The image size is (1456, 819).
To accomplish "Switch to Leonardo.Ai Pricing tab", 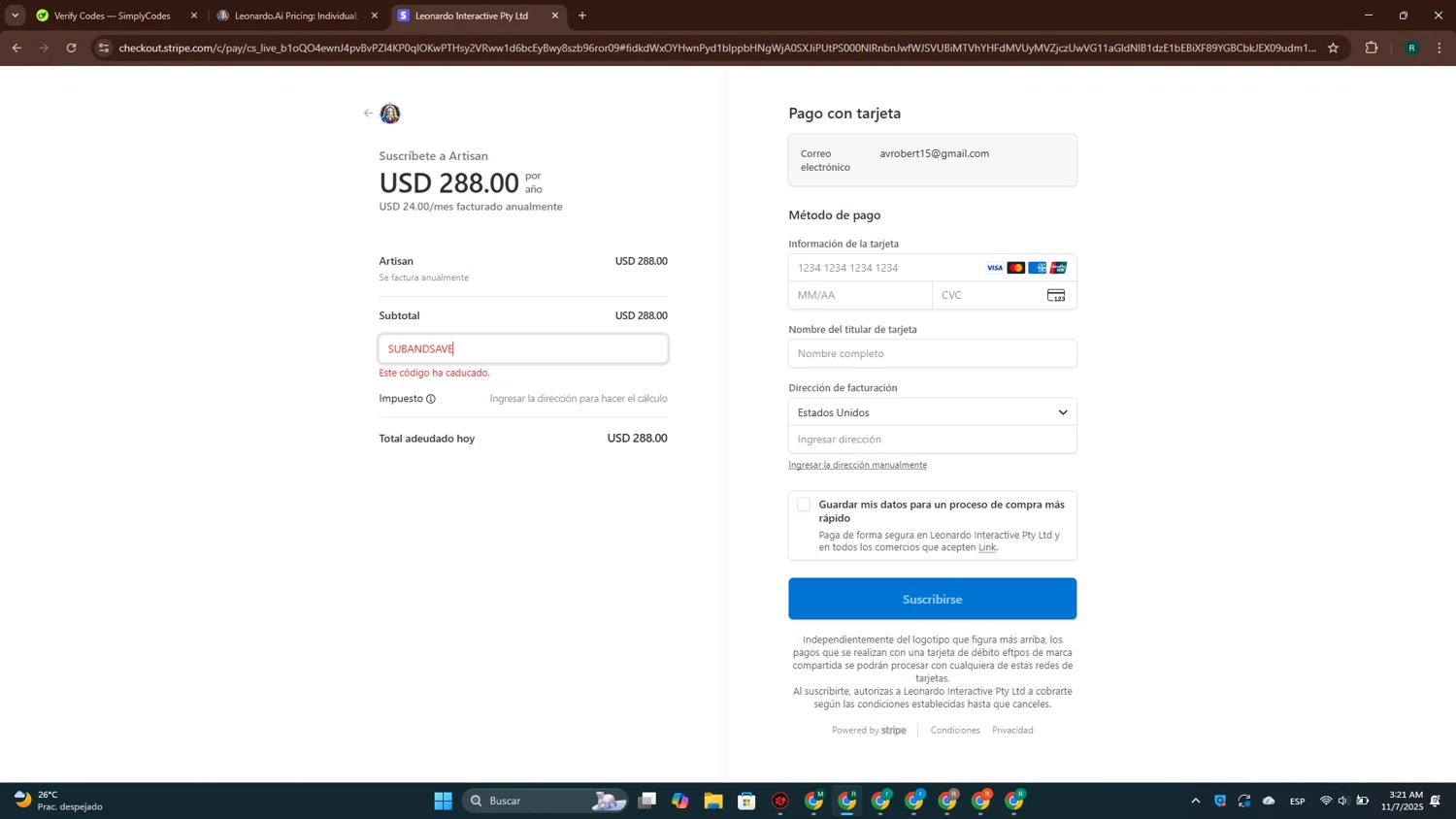I will pyautogui.click(x=296, y=16).
